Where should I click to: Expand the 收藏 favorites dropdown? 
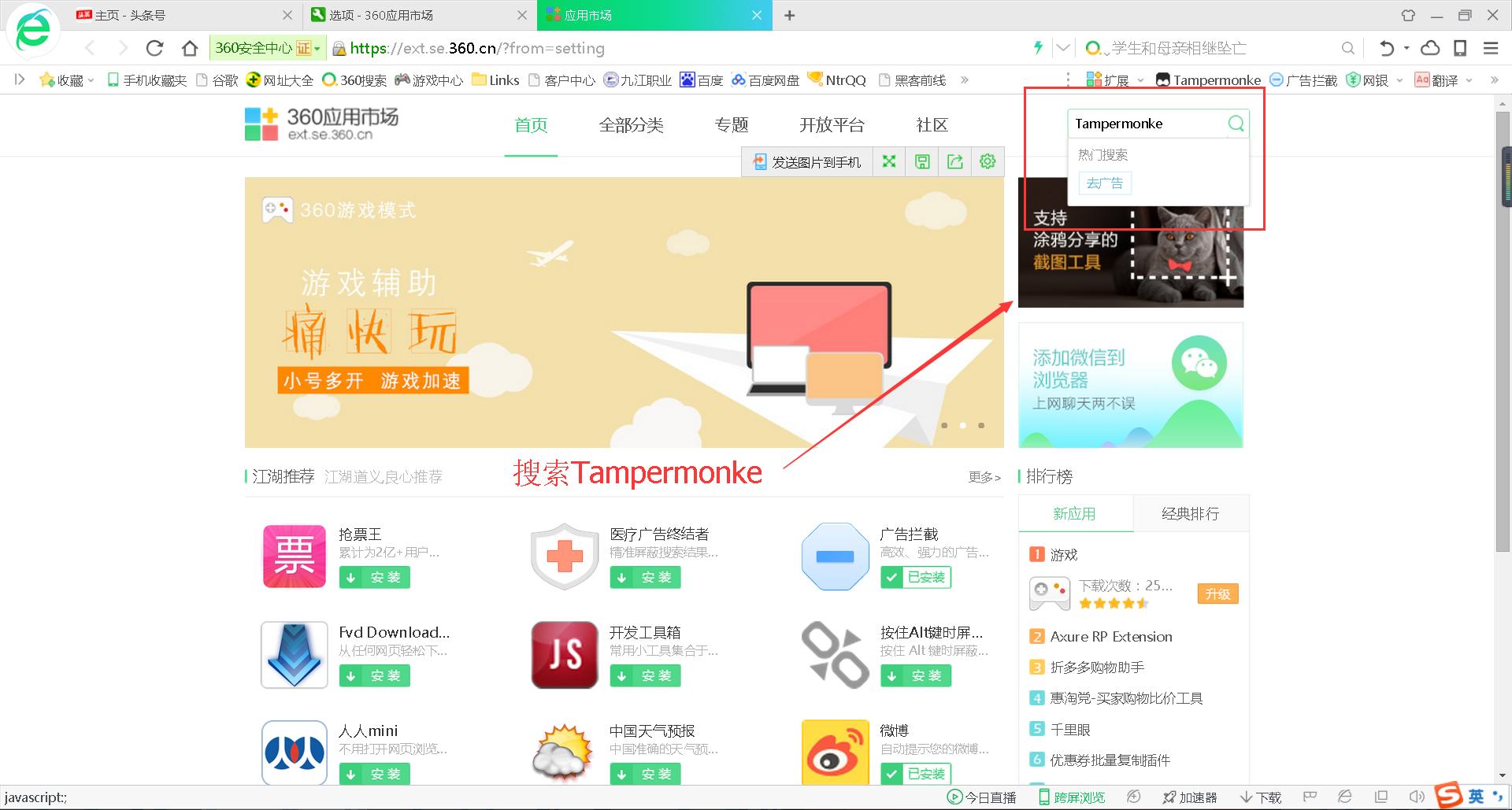point(89,80)
